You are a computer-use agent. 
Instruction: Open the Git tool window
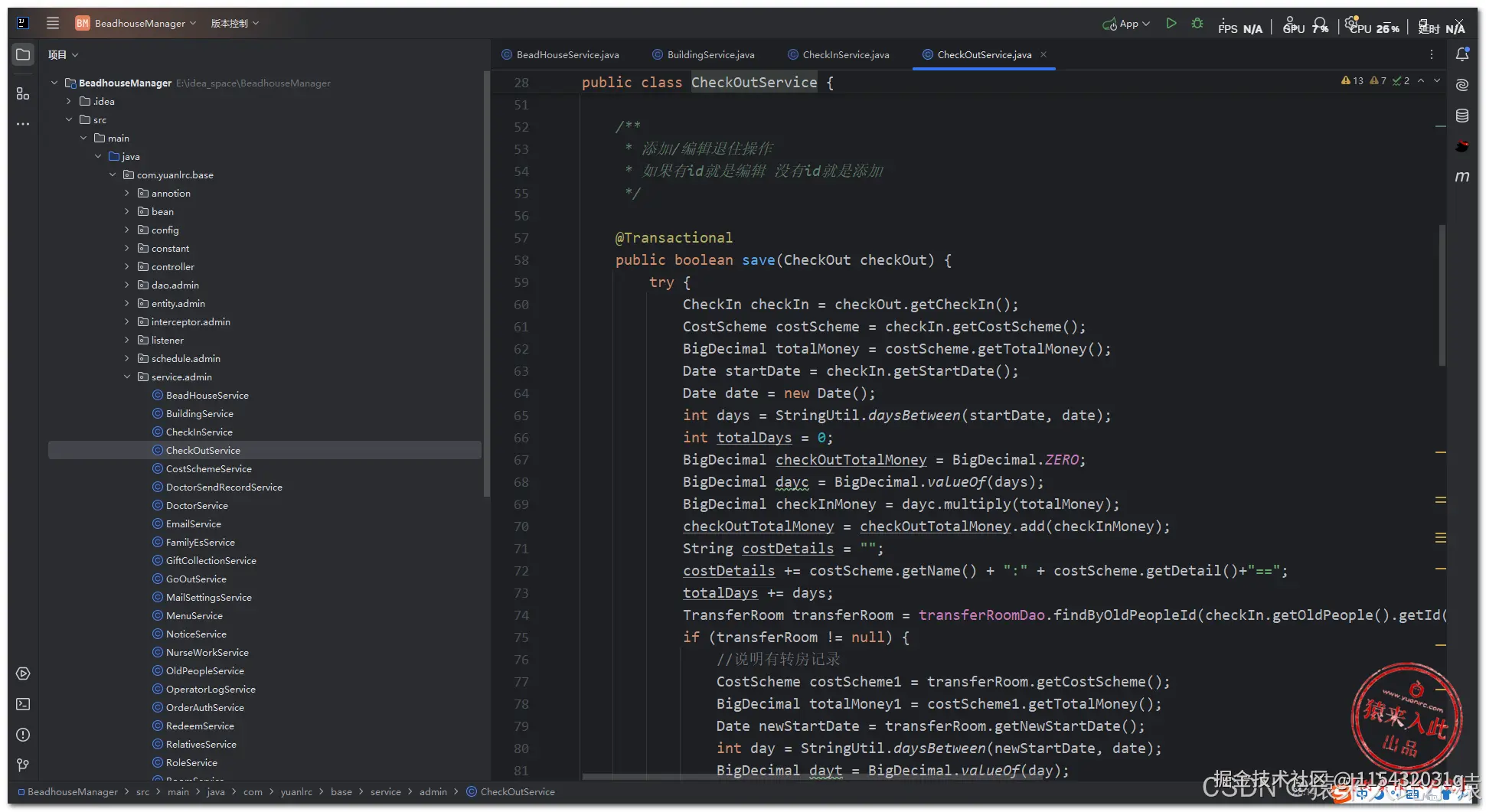pos(23,765)
